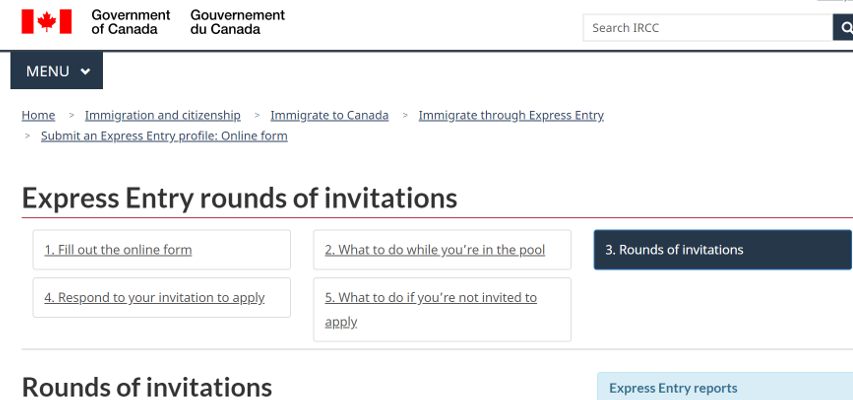Click the search magnifier icon button
This screenshot has width=853, height=400.
tap(843, 27)
